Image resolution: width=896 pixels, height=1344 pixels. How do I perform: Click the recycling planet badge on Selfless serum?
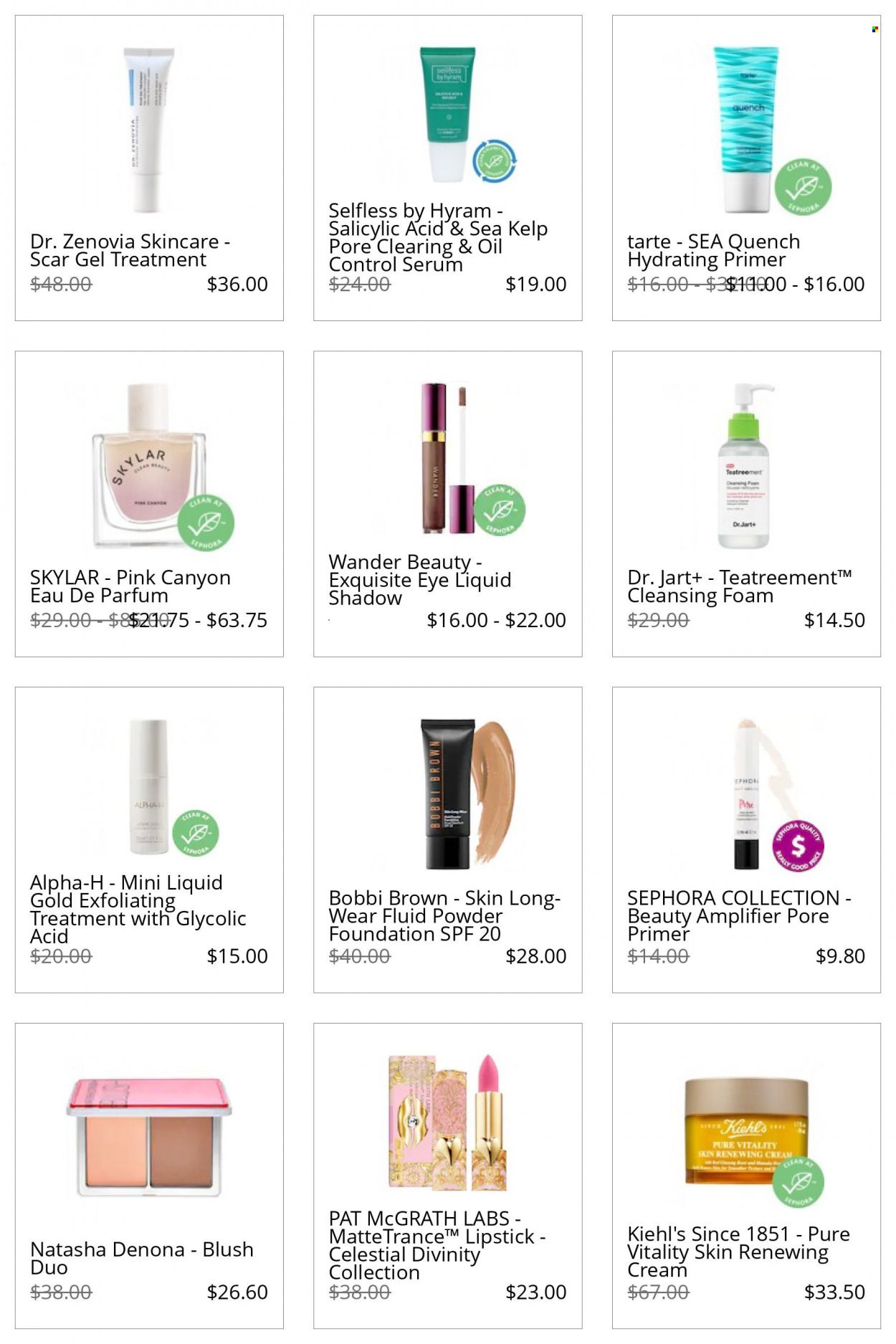[x=495, y=161]
